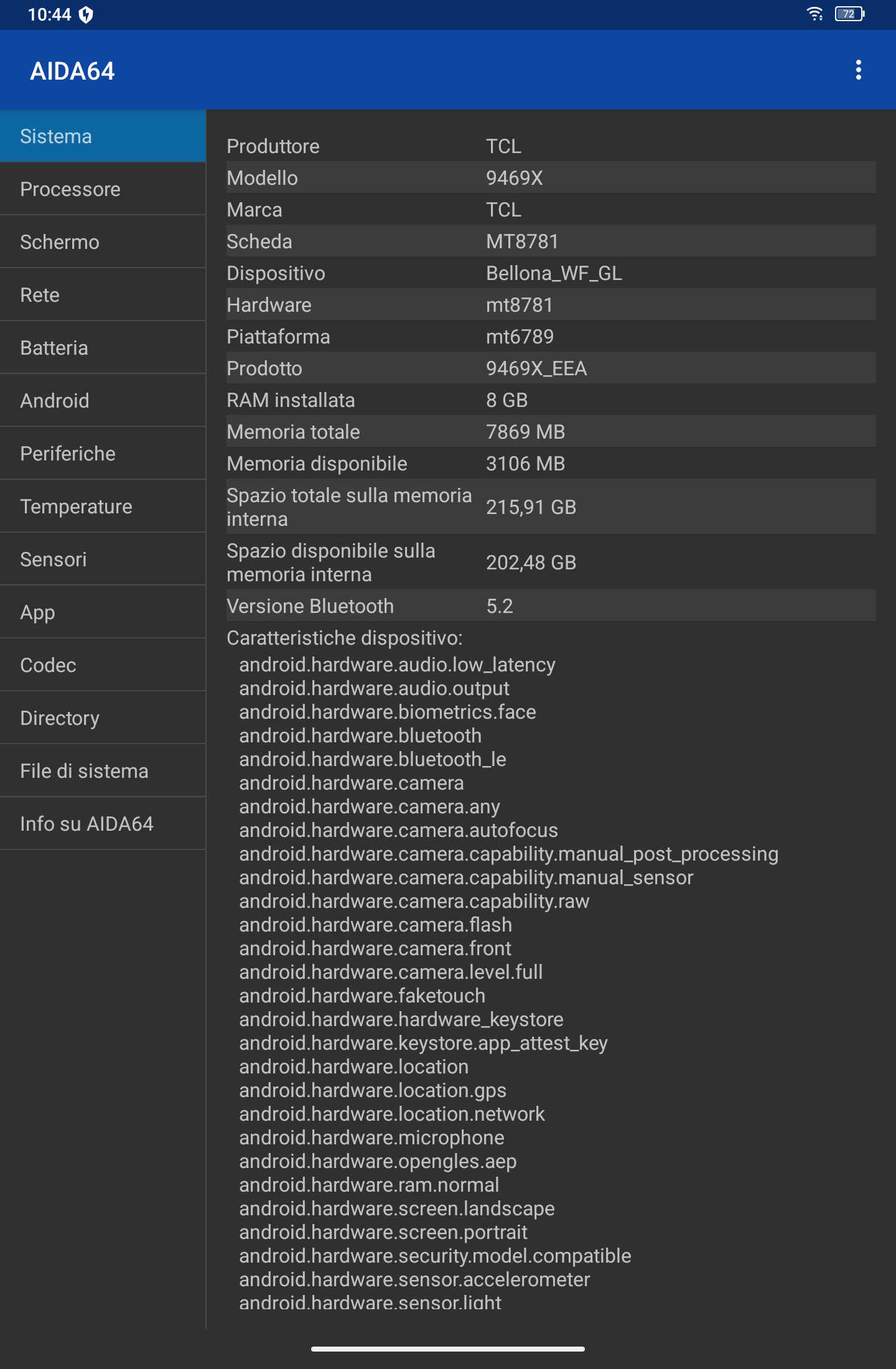Tap android.hardware.camera.capability.raw entry
The image size is (896, 1369).
[414, 901]
